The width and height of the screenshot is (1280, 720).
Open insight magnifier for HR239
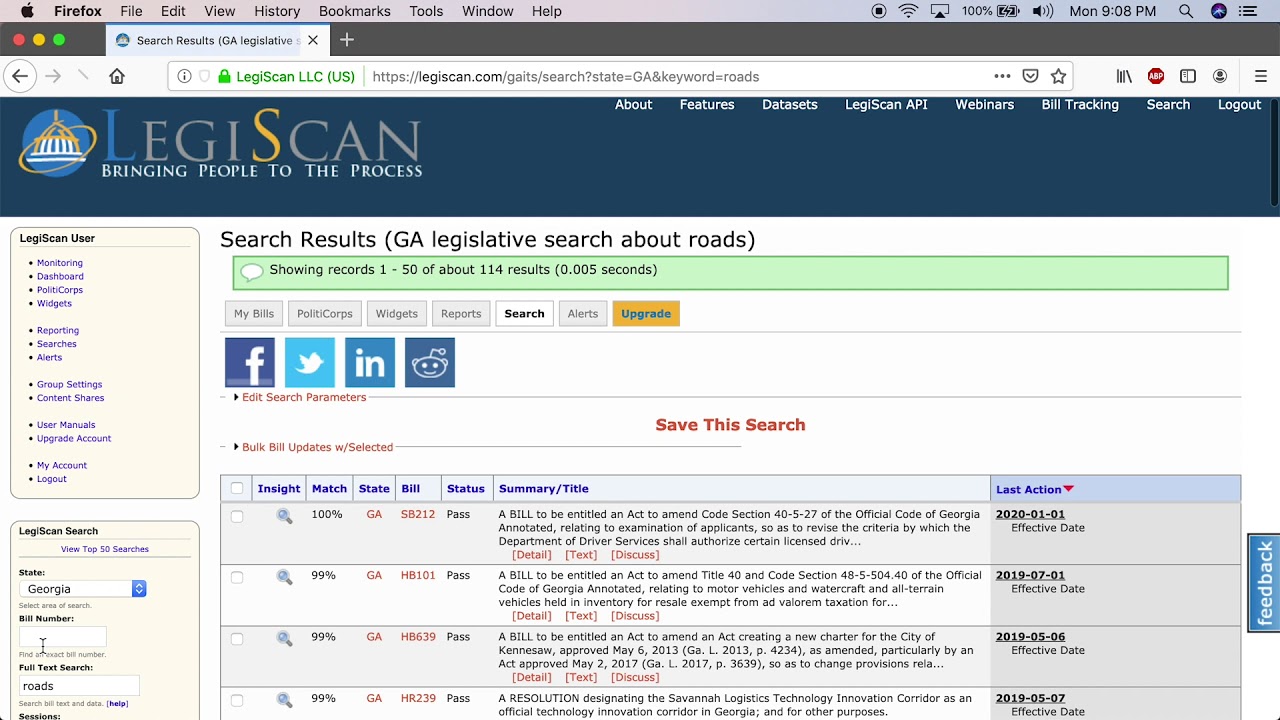click(x=285, y=700)
